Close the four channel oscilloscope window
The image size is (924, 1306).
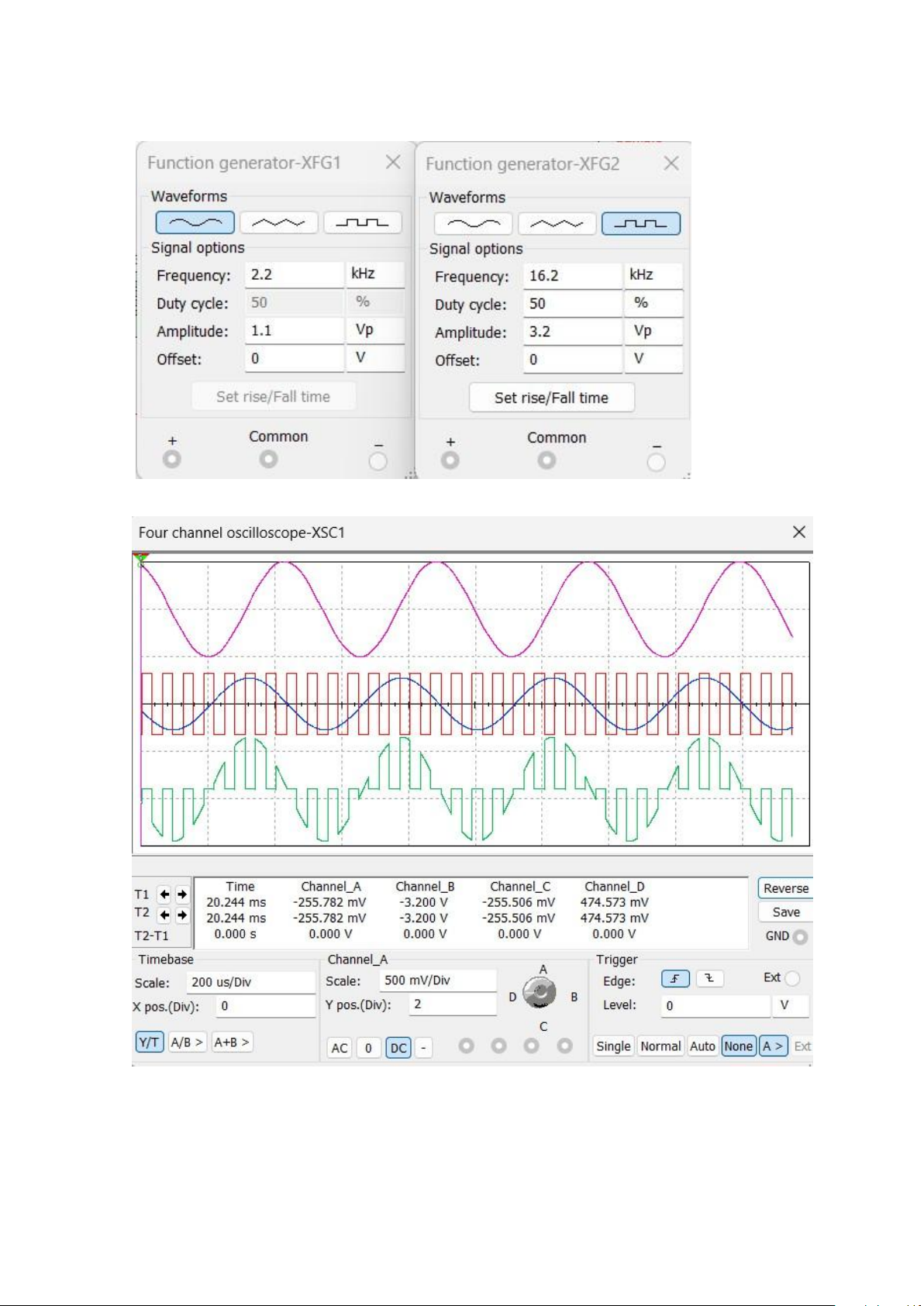click(799, 532)
